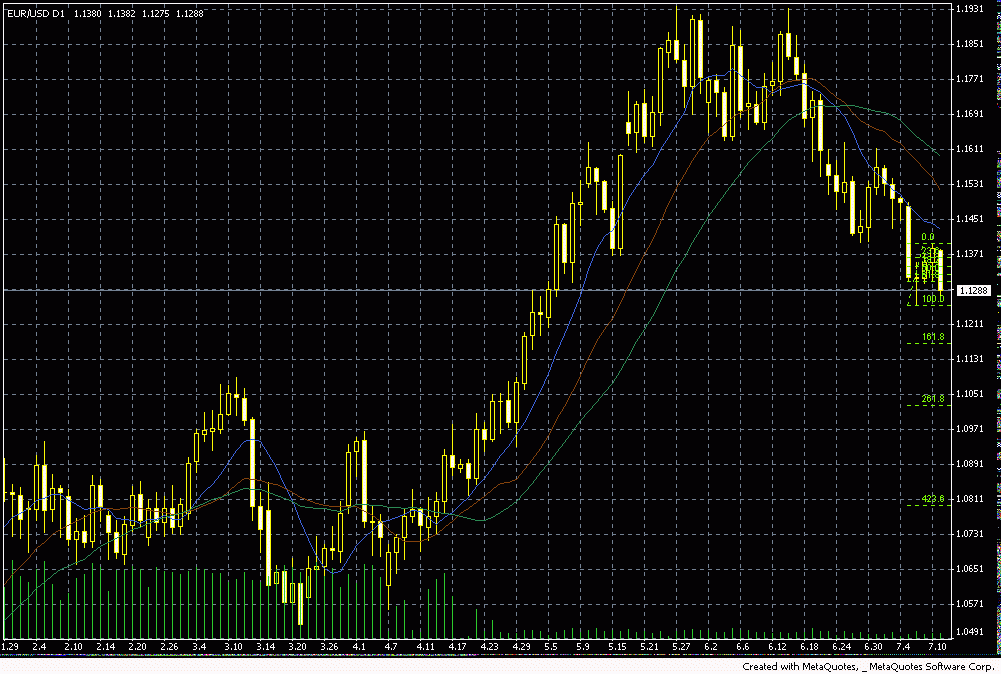
Task: Click the 4.17 date on time axis
Action: pos(458,647)
